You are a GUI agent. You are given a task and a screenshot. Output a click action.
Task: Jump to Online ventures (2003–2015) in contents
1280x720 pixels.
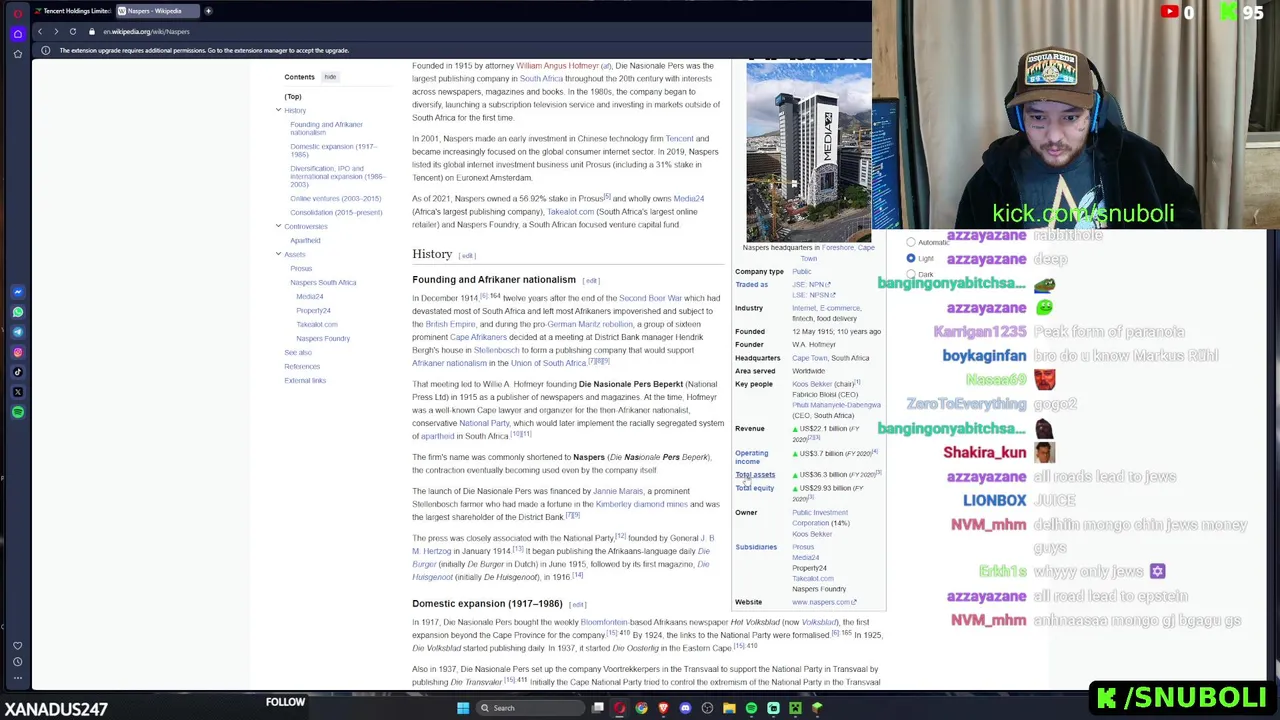[335, 198]
